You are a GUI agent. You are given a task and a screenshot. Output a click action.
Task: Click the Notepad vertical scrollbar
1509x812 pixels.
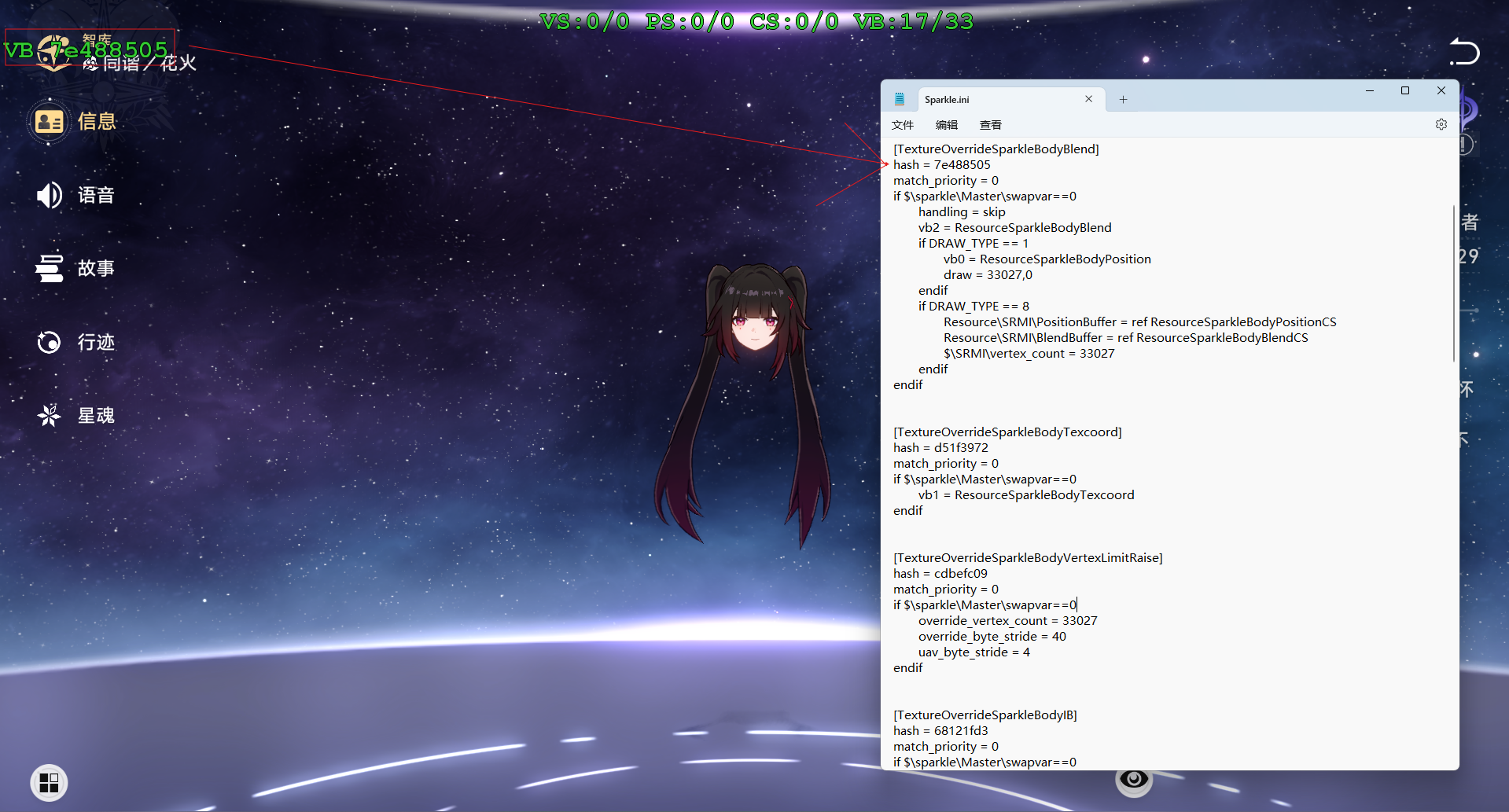pyautogui.click(x=1454, y=283)
